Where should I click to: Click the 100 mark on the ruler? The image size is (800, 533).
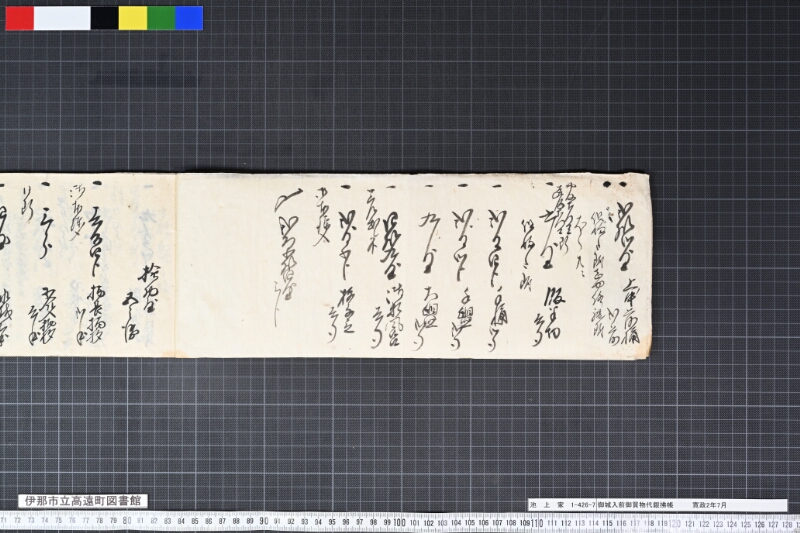point(399,522)
